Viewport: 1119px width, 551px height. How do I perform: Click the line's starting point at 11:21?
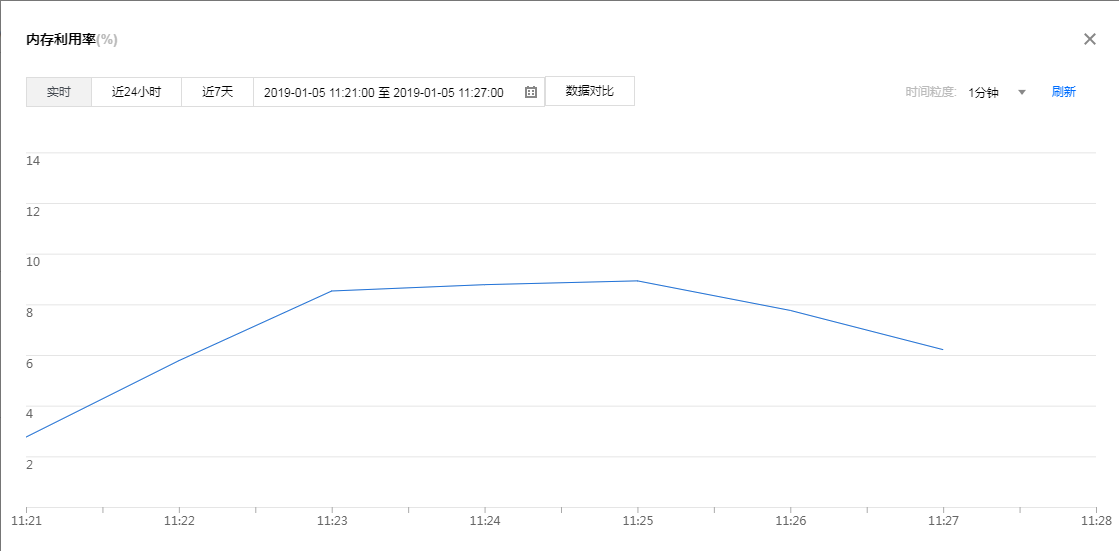click(x=27, y=437)
